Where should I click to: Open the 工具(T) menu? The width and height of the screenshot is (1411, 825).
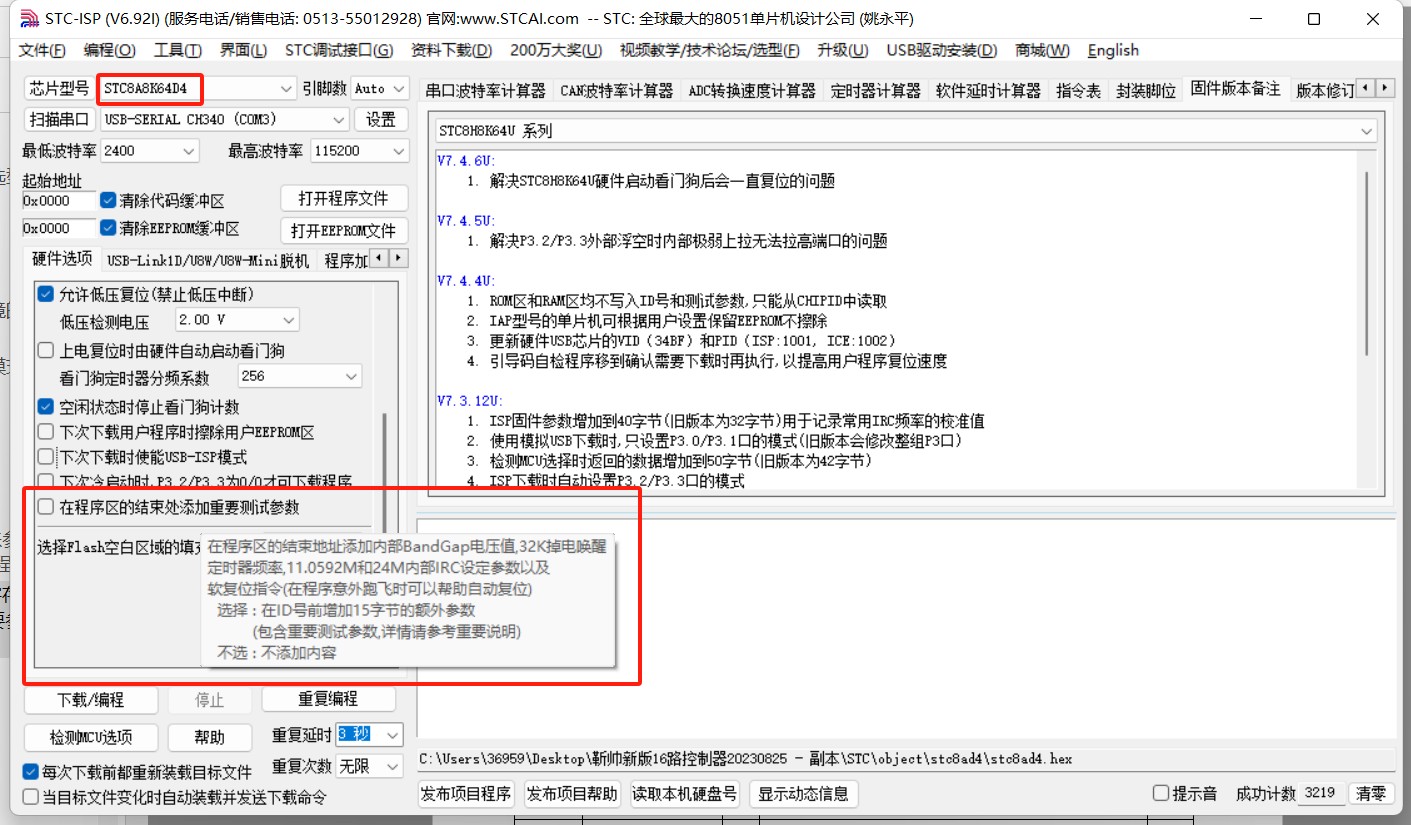click(x=178, y=50)
